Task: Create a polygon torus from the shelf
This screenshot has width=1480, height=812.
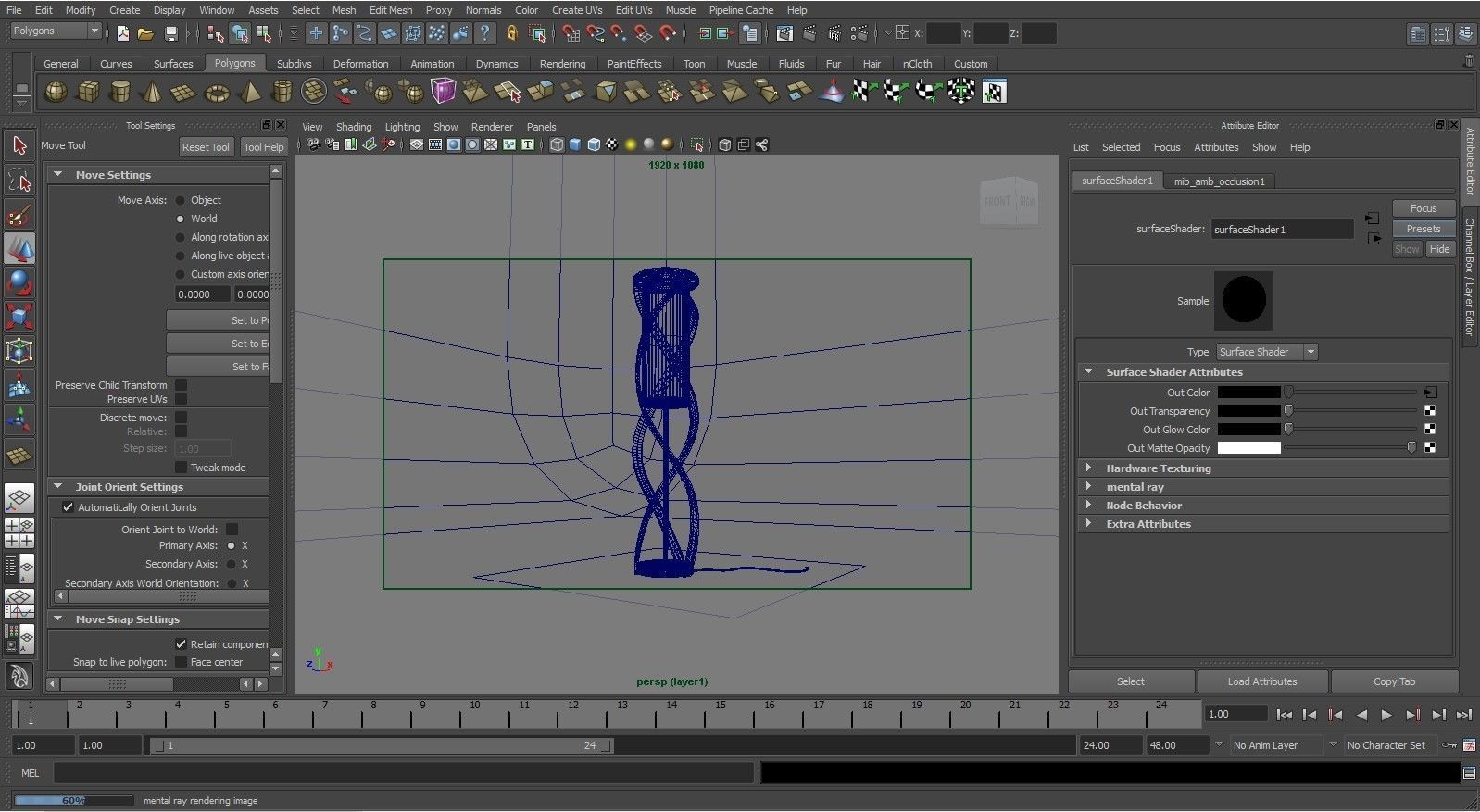Action: (x=217, y=92)
